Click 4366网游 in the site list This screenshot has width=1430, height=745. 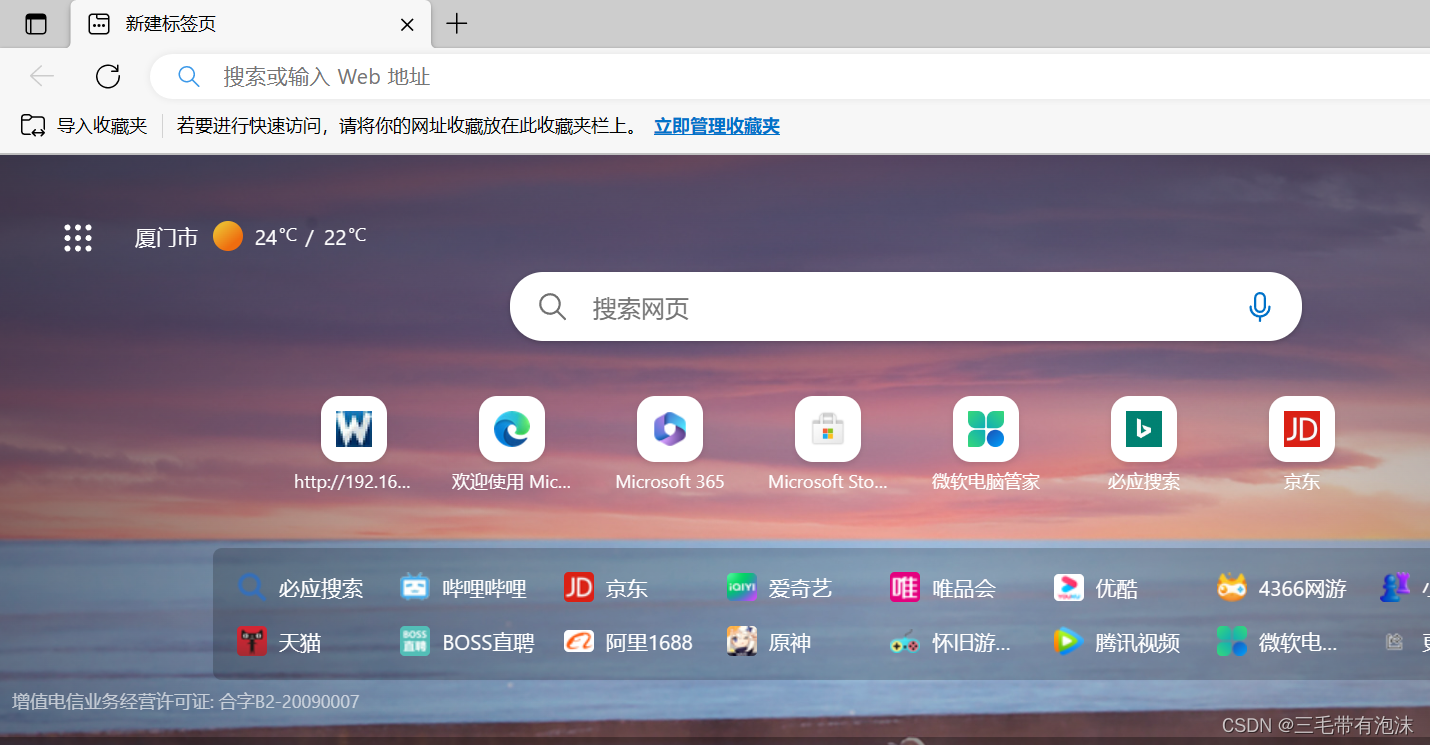(x=1282, y=588)
